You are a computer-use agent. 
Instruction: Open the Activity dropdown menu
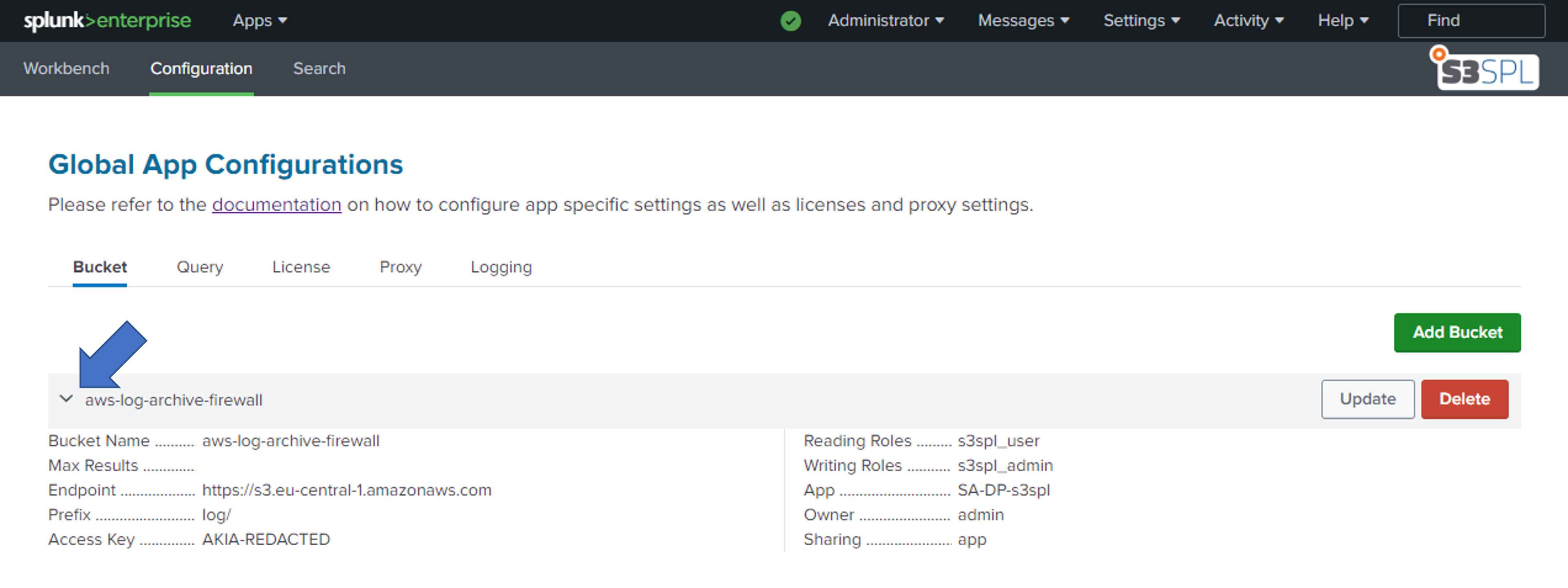coord(1248,21)
